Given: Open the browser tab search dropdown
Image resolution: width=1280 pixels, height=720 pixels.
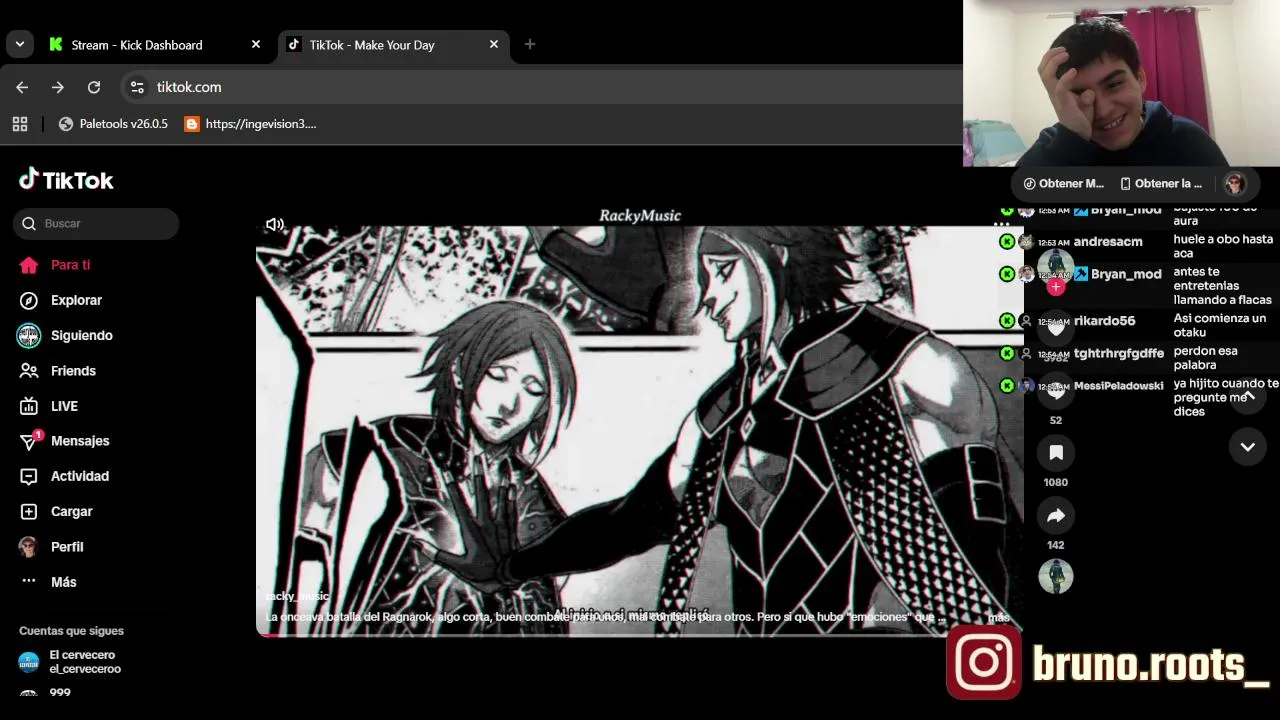Looking at the screenshot, I should [x=20, y=44].
